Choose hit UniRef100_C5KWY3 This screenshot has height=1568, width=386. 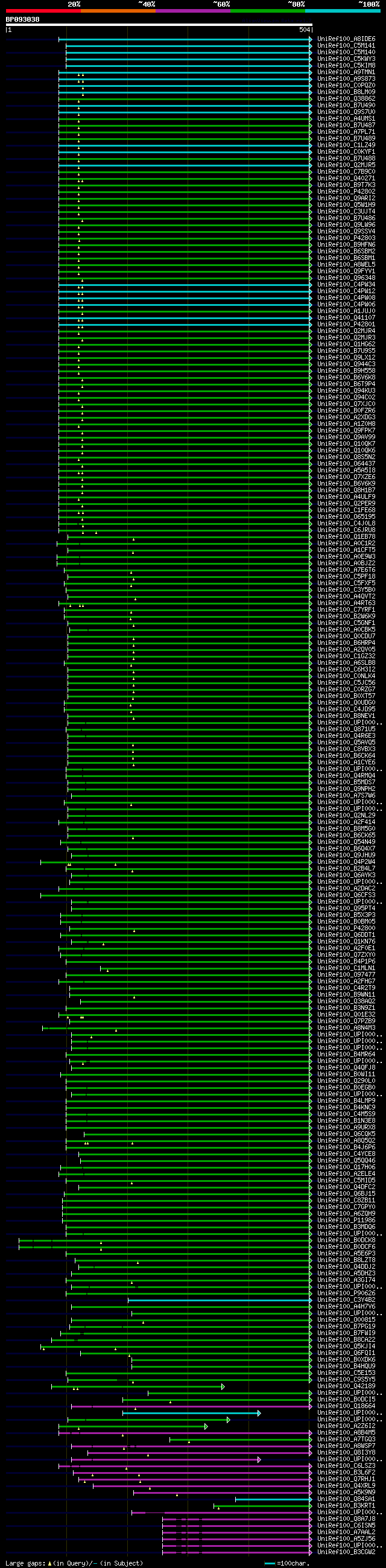click(346, 59)
